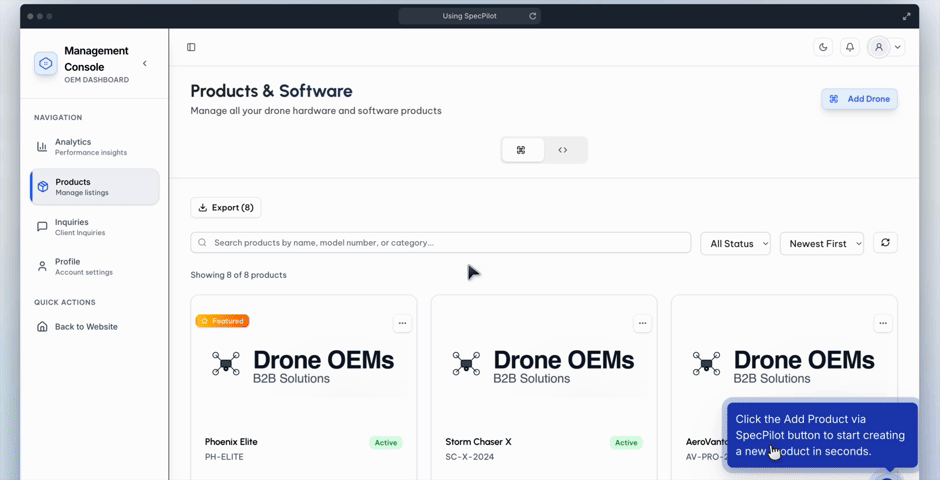Click into the product search field
The image size is (940, 480).
click(x=440, y=243)
